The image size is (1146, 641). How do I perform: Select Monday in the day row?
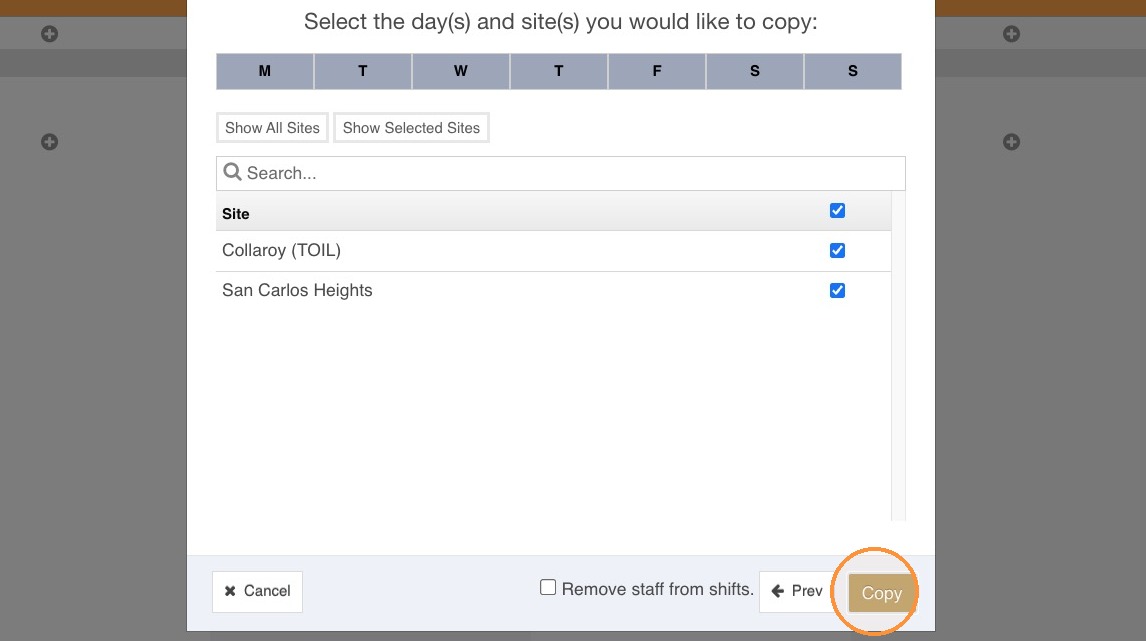point(265,71)
